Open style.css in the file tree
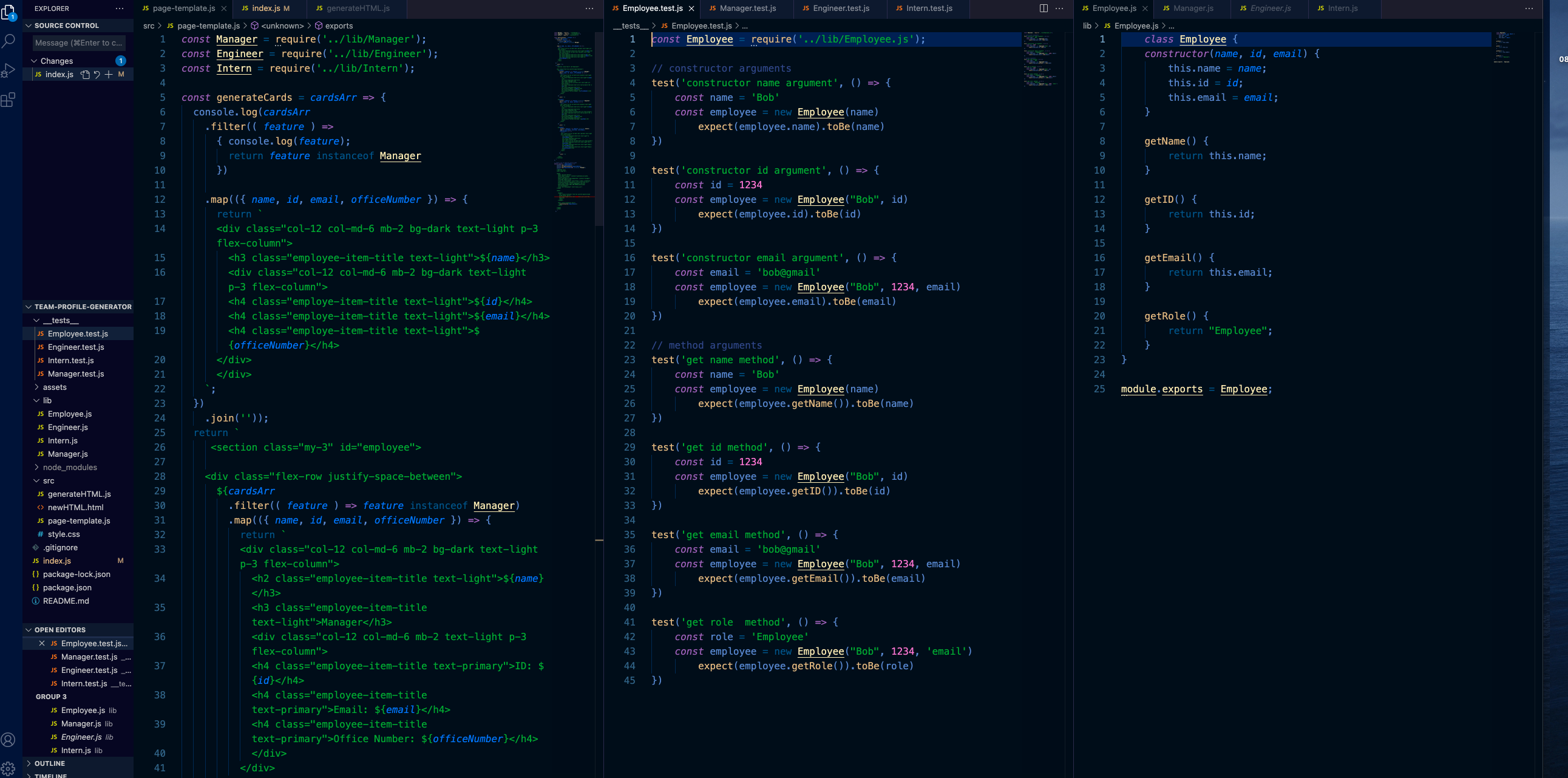1568x778 pixels. 78,534
